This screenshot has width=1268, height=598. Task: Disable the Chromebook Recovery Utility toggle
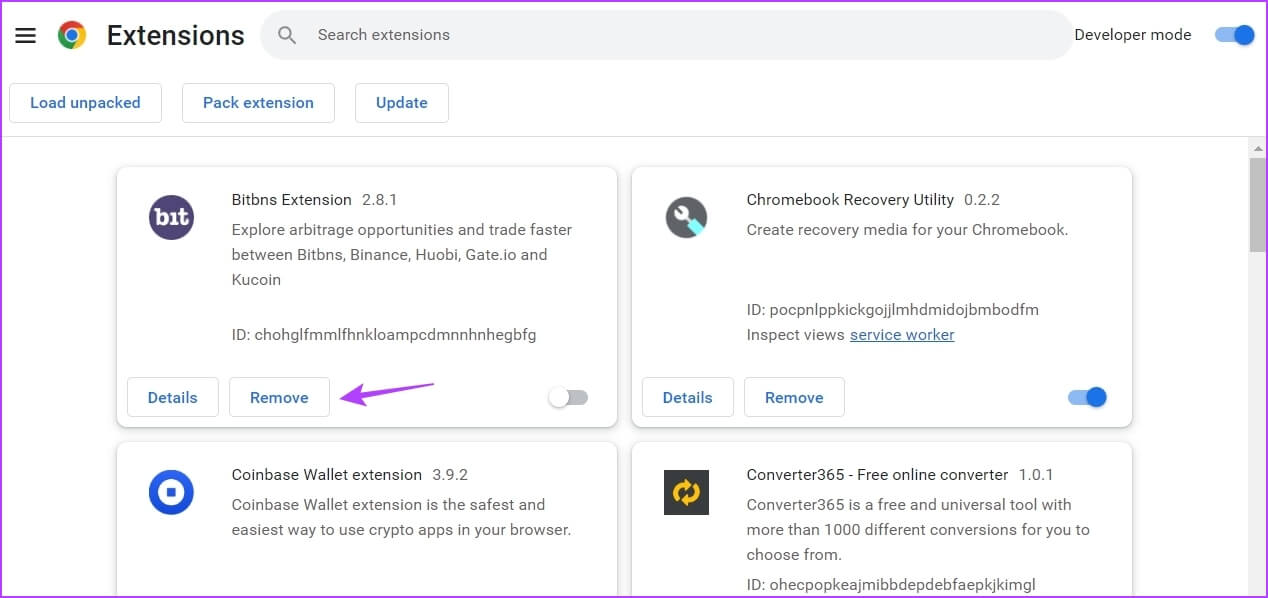1087,397
